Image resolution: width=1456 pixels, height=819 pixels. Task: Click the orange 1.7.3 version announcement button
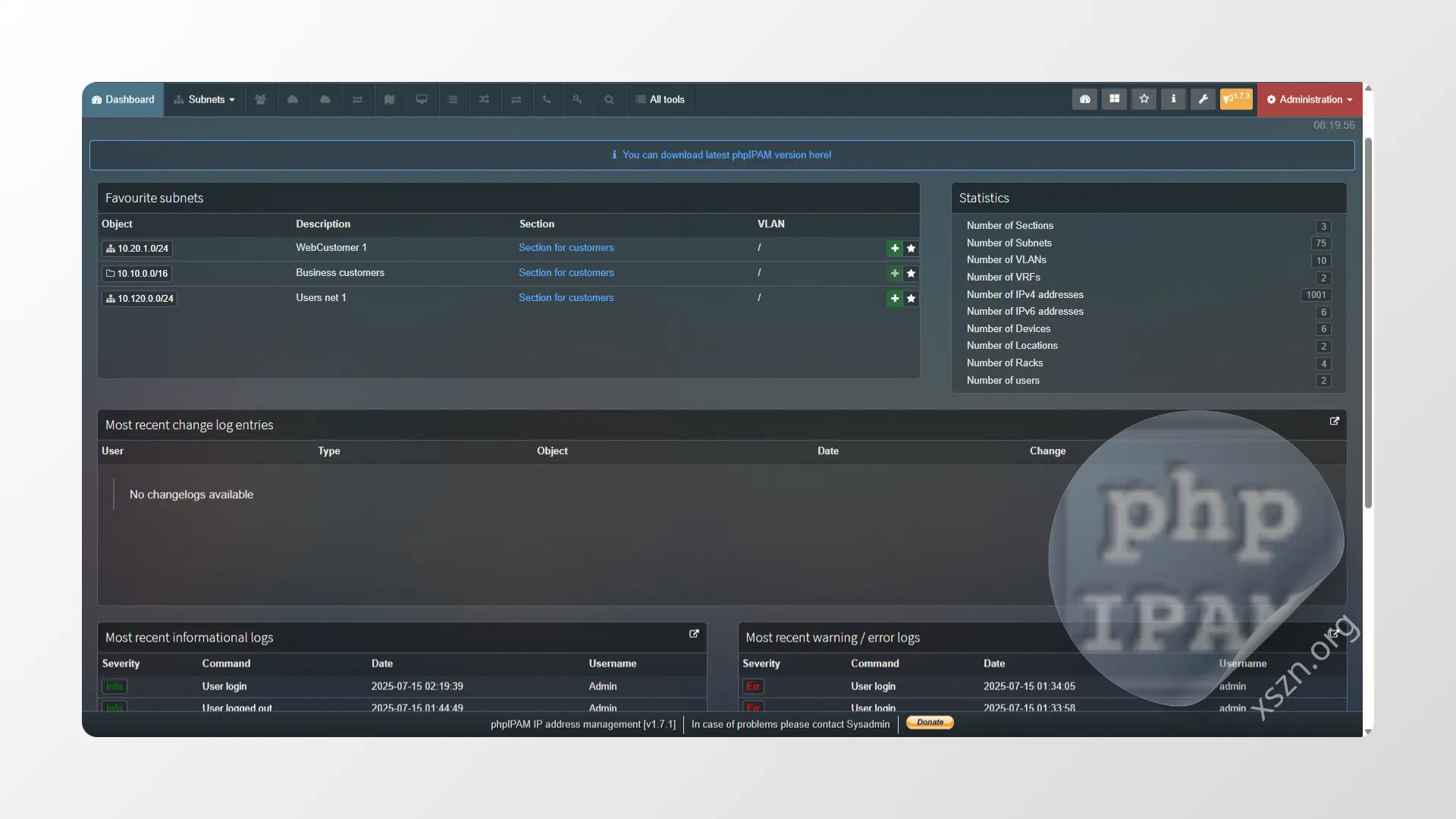coord(1236,99)
